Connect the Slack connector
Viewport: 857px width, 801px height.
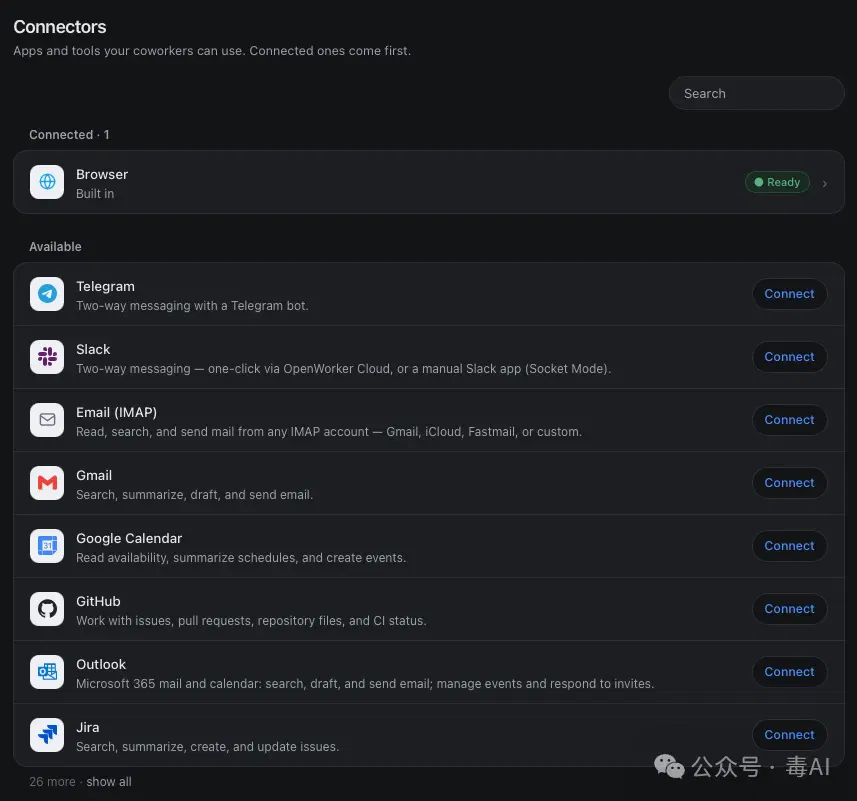click(789, 357)
